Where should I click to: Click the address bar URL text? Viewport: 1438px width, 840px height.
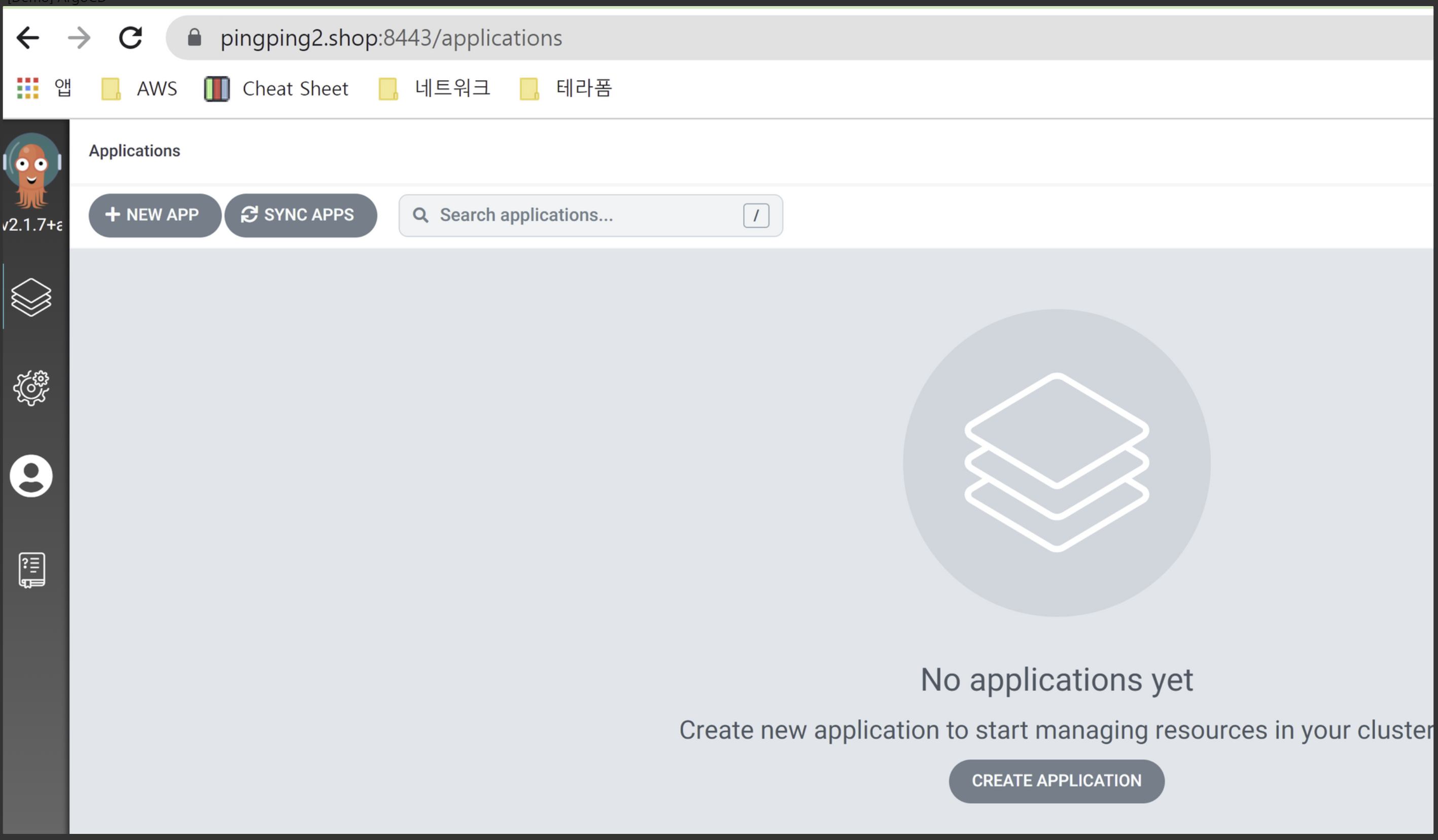(x=391, y=38)
